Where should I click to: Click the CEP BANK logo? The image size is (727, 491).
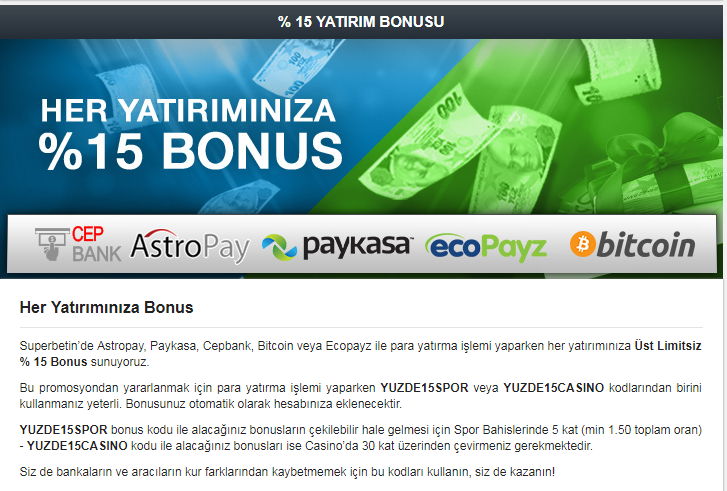tap(78, 244)
